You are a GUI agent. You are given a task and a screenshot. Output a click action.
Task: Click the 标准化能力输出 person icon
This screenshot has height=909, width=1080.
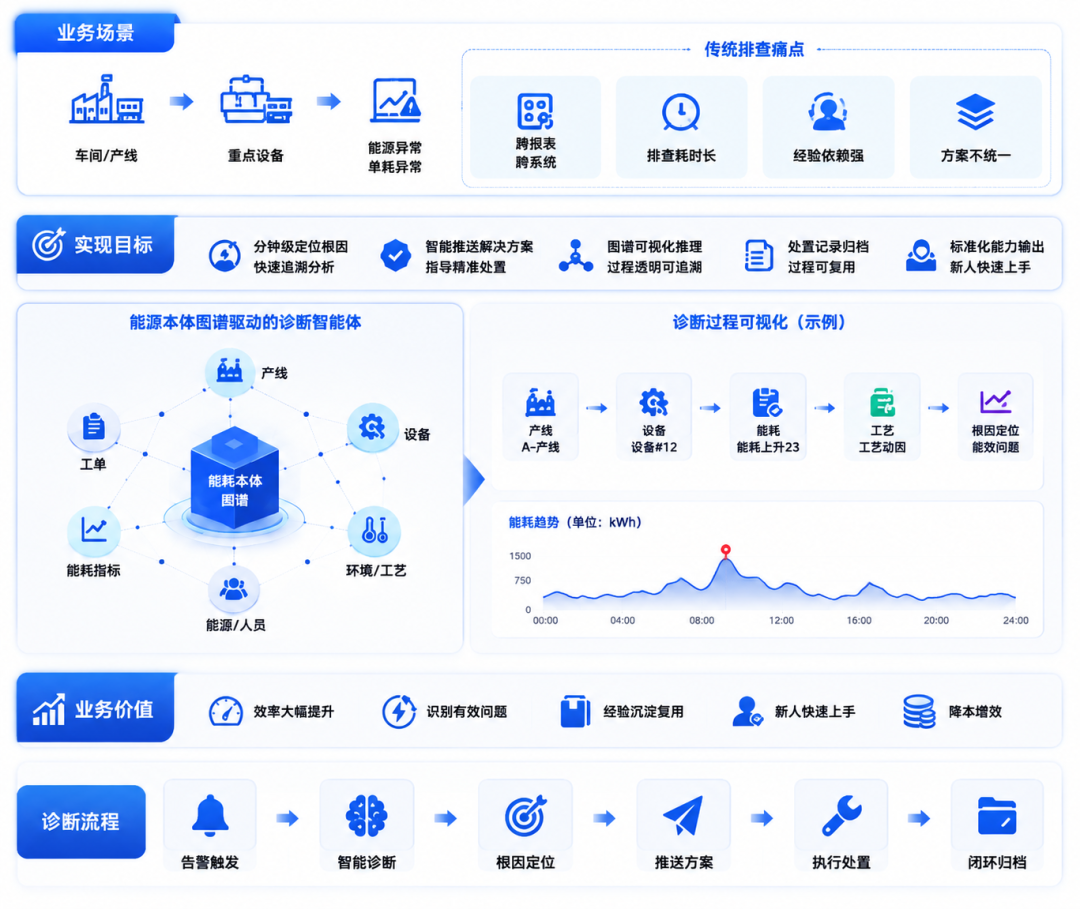[921, 255]
